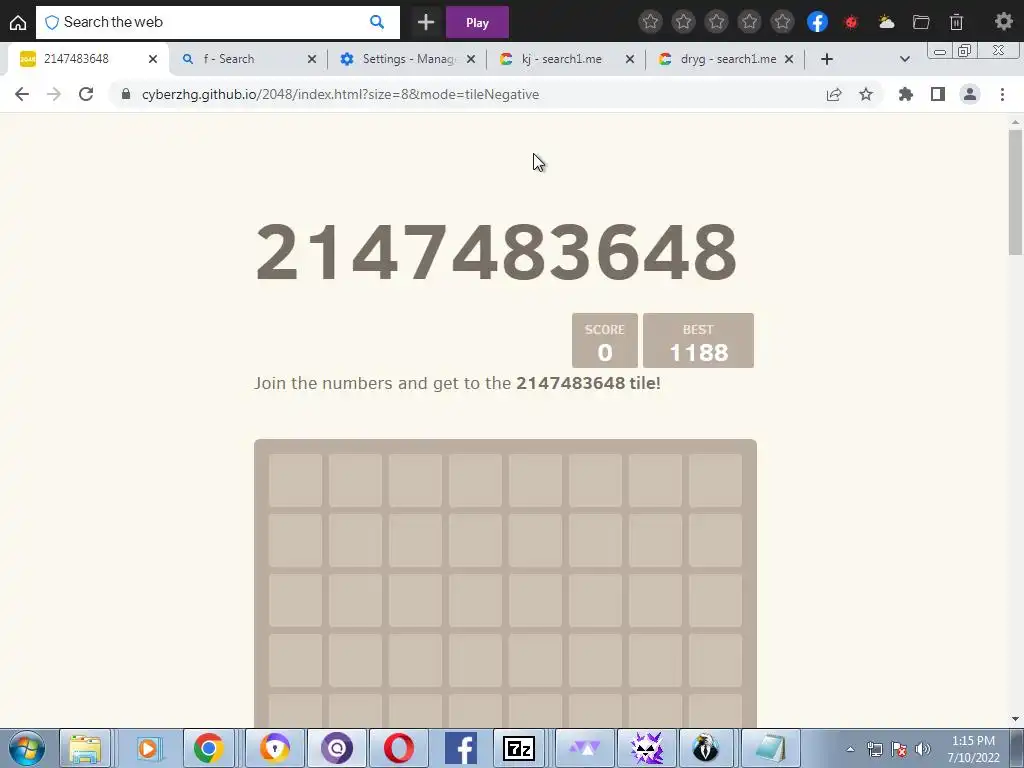Open the folder icon in top bar
This screenshot has width=1024, height=768.
(x=921, y=22)
